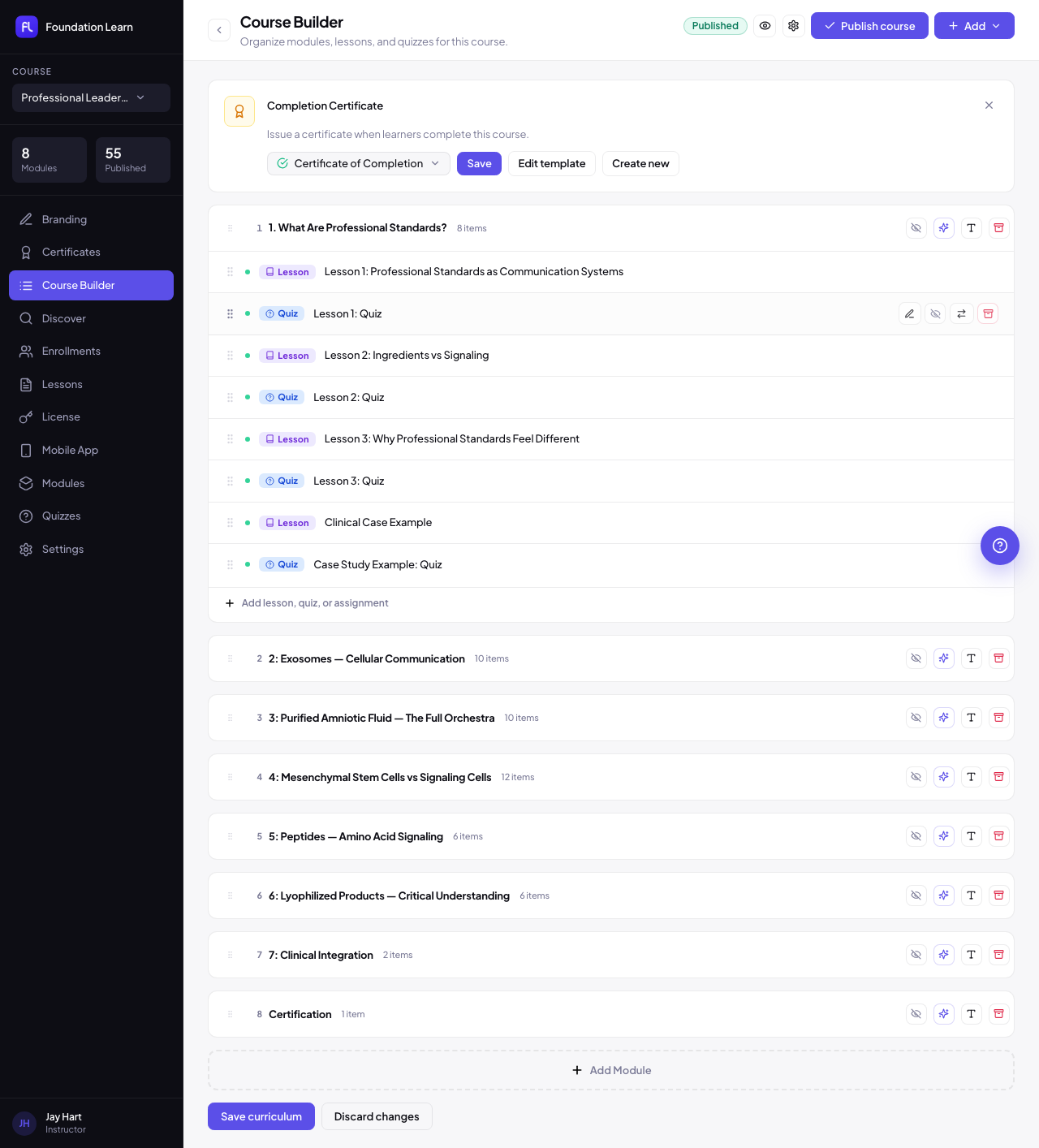The image size is (1039, 1148).
Task: Rename the Exosomes module via T icon
Action: 972,658
